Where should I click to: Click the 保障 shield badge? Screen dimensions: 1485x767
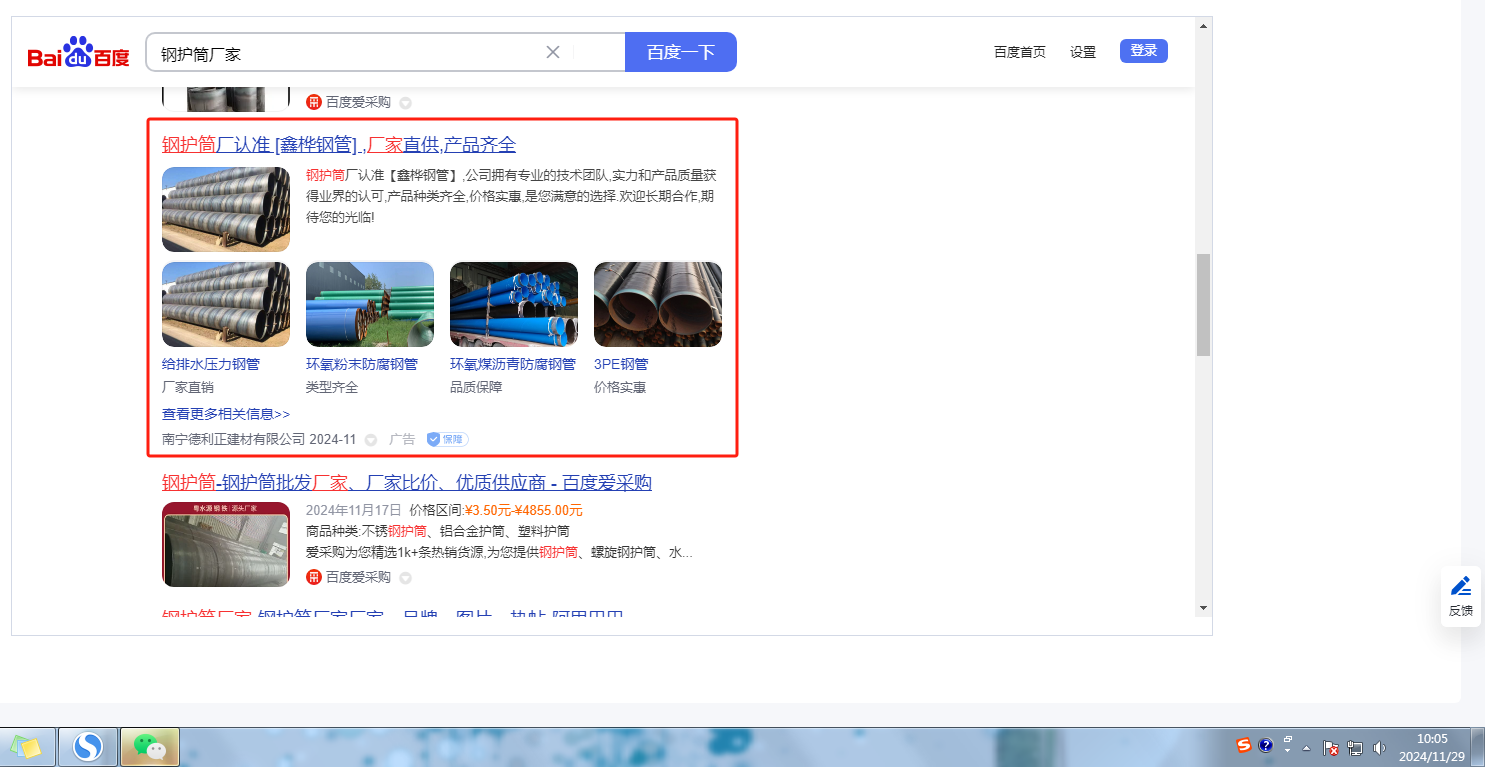(447, 439)
